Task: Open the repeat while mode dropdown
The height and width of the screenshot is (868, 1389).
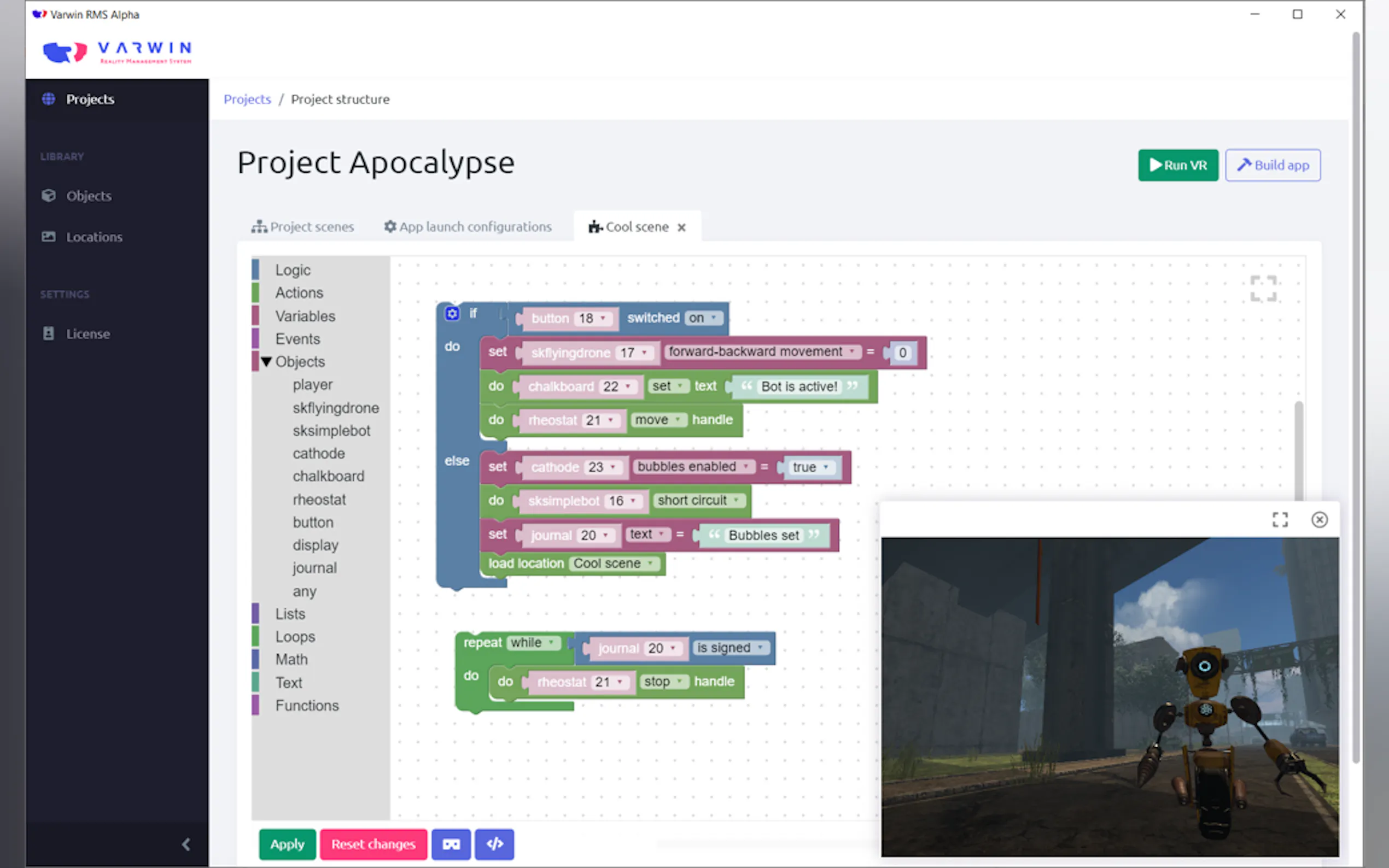Action: (532, 642)
